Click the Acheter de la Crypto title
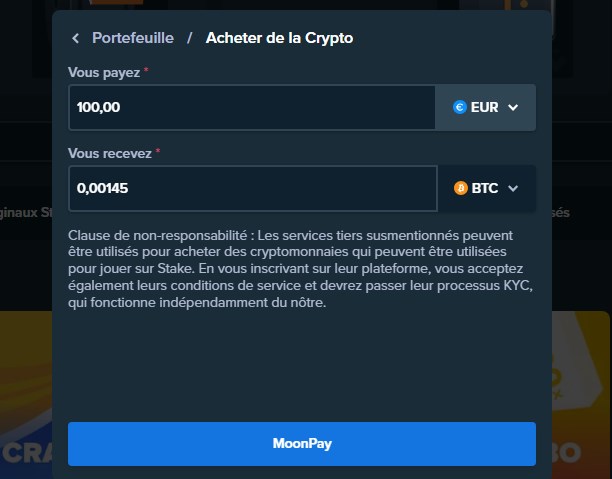The image size is (612, 479). coord(279,38)
